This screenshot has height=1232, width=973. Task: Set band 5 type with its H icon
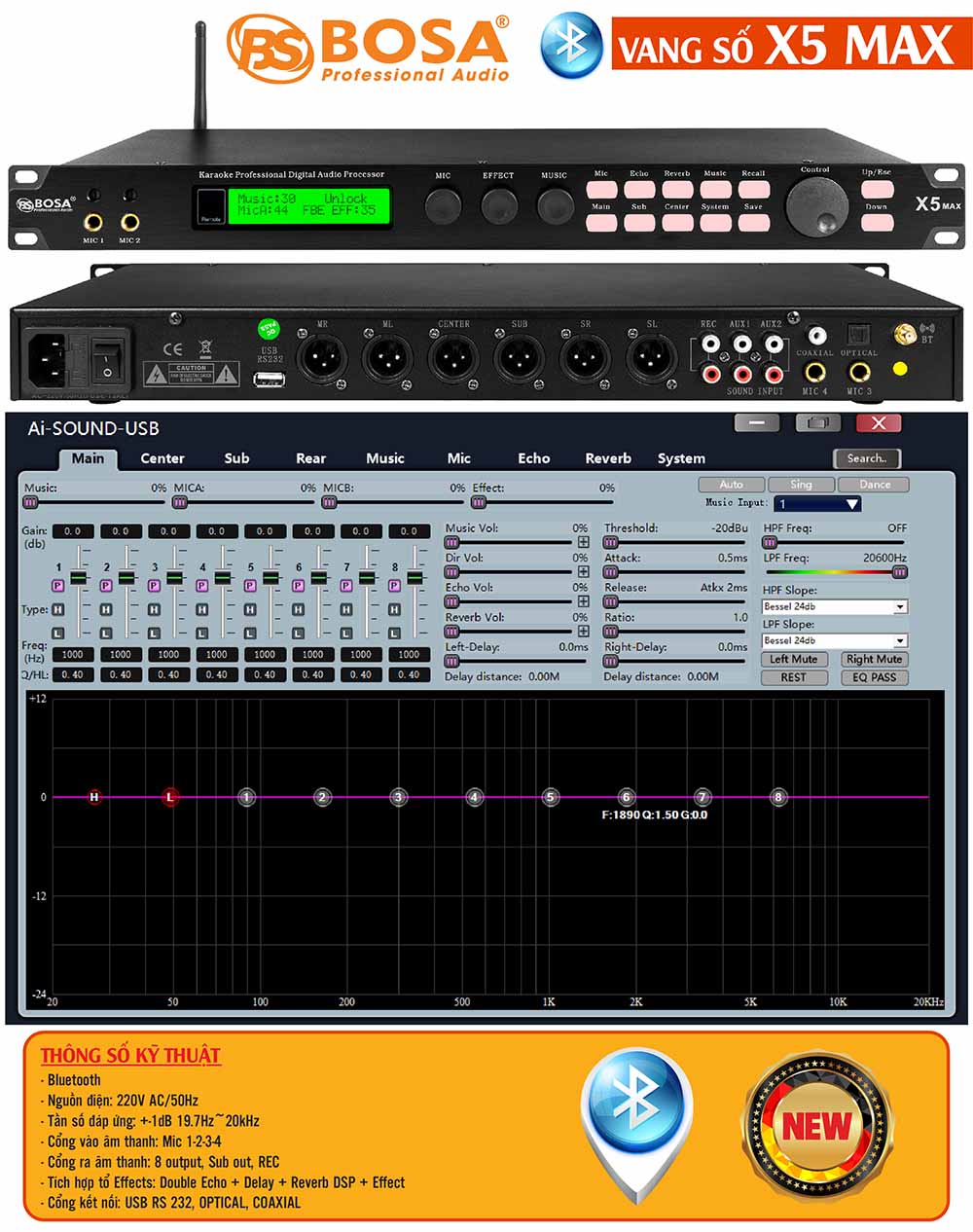(250, 609)
